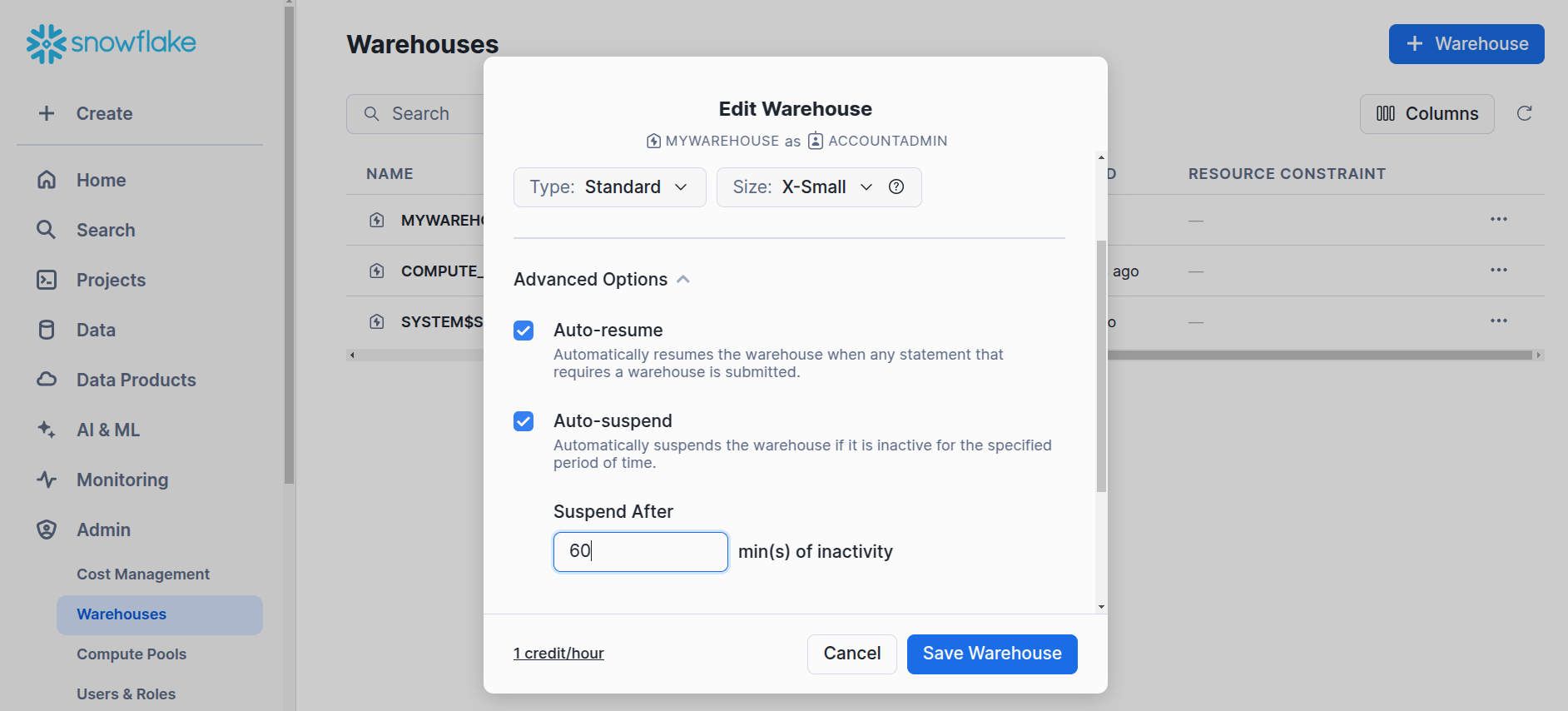Select Warehouses in Admin menu
1568x711 pixels.
[x=160, y=614]
